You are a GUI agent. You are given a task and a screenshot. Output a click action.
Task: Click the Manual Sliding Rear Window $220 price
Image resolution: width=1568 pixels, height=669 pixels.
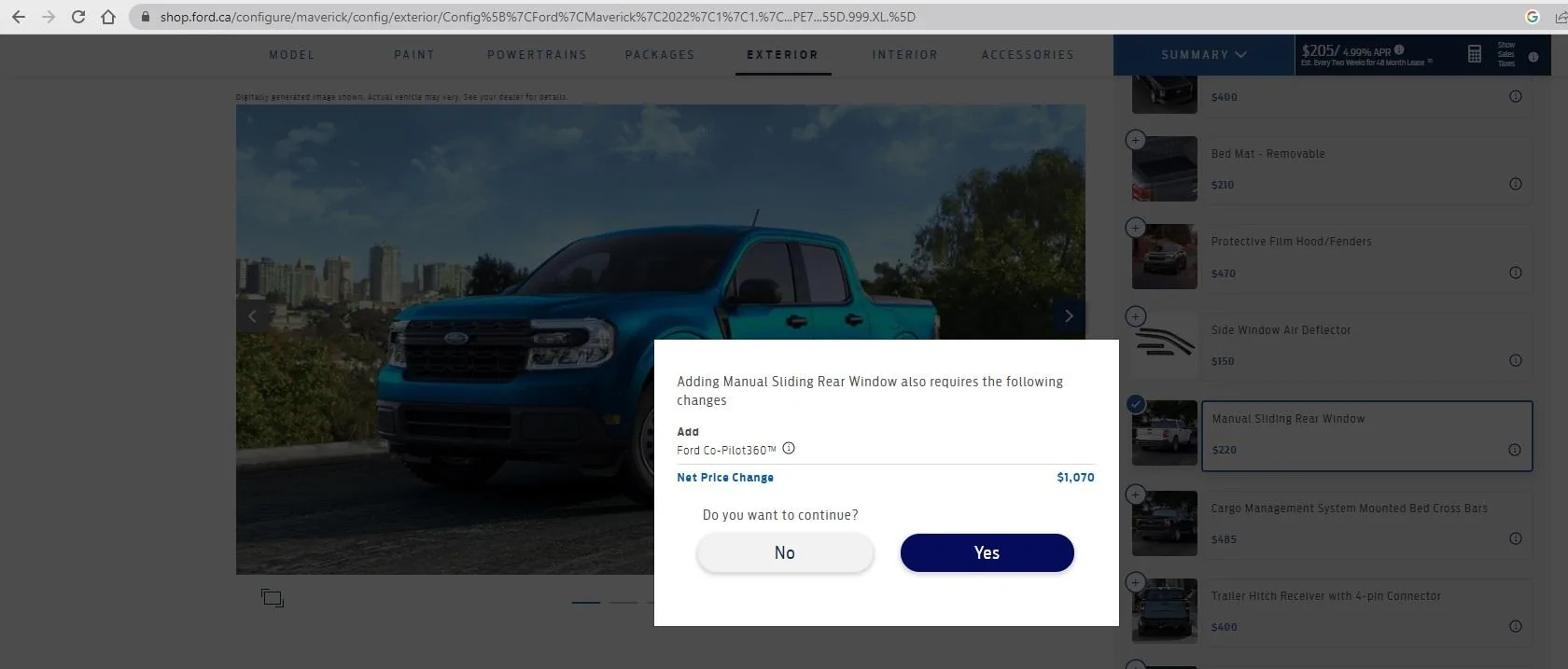pos(1225,450)
